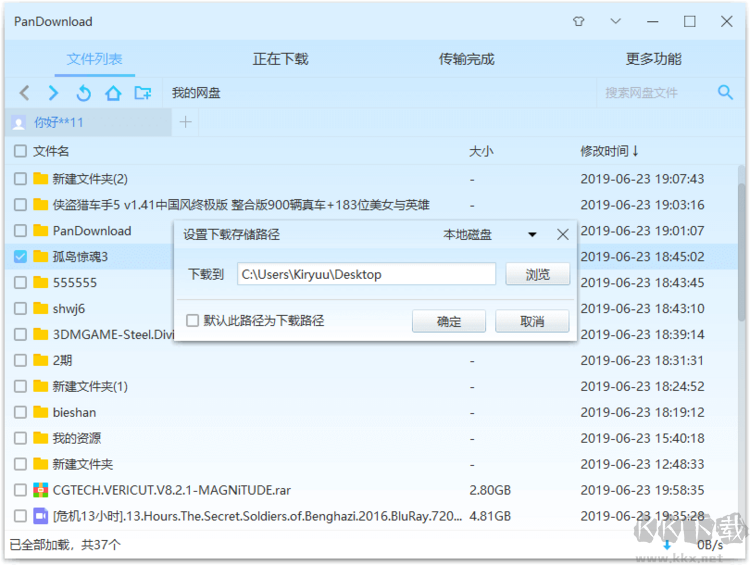Go back with the left arrow icon
750x565 pixels.
pos(25,92)
